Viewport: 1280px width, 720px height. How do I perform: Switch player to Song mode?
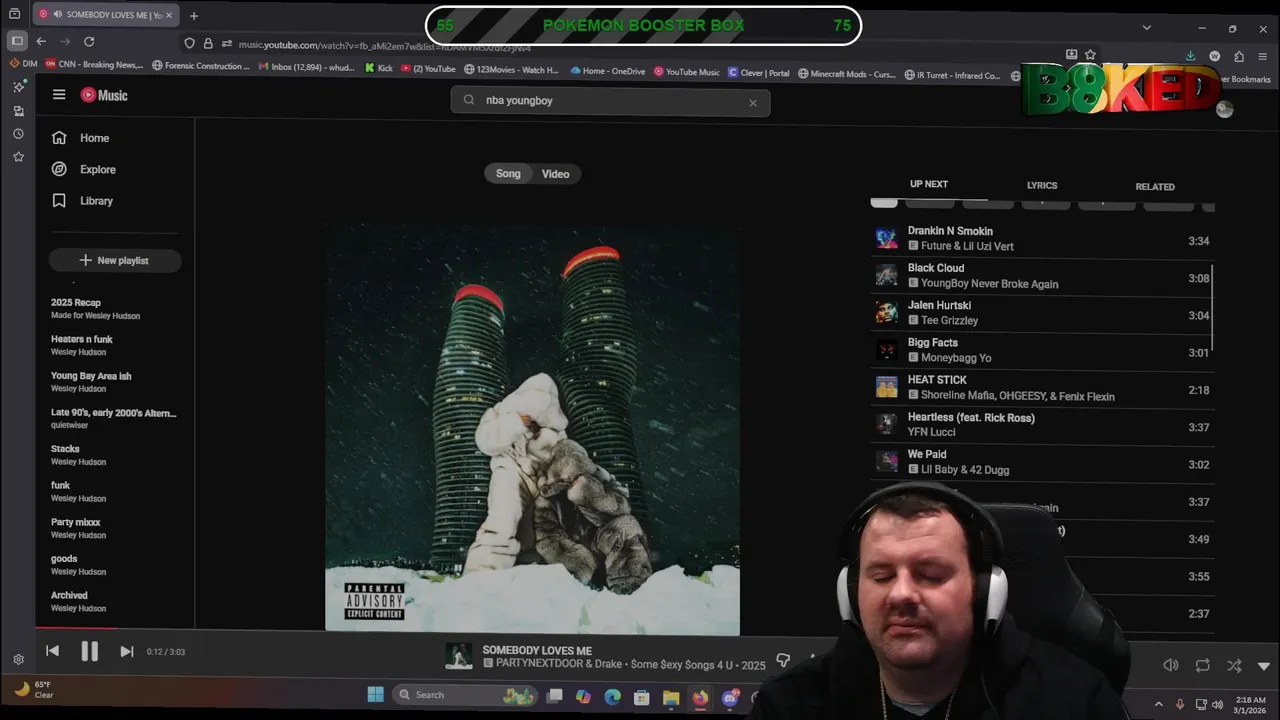(508, 174)
